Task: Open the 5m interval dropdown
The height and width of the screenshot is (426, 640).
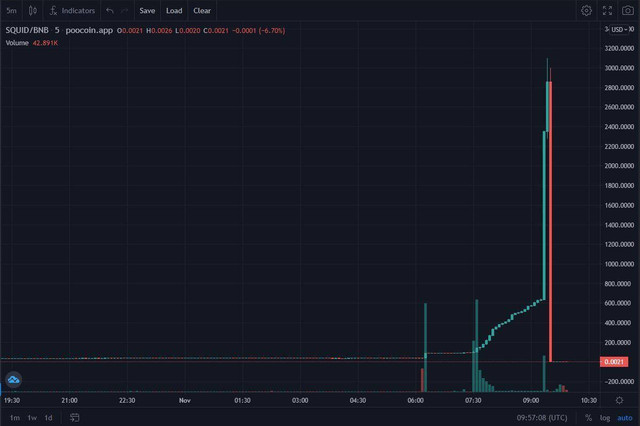Action: 11,10
